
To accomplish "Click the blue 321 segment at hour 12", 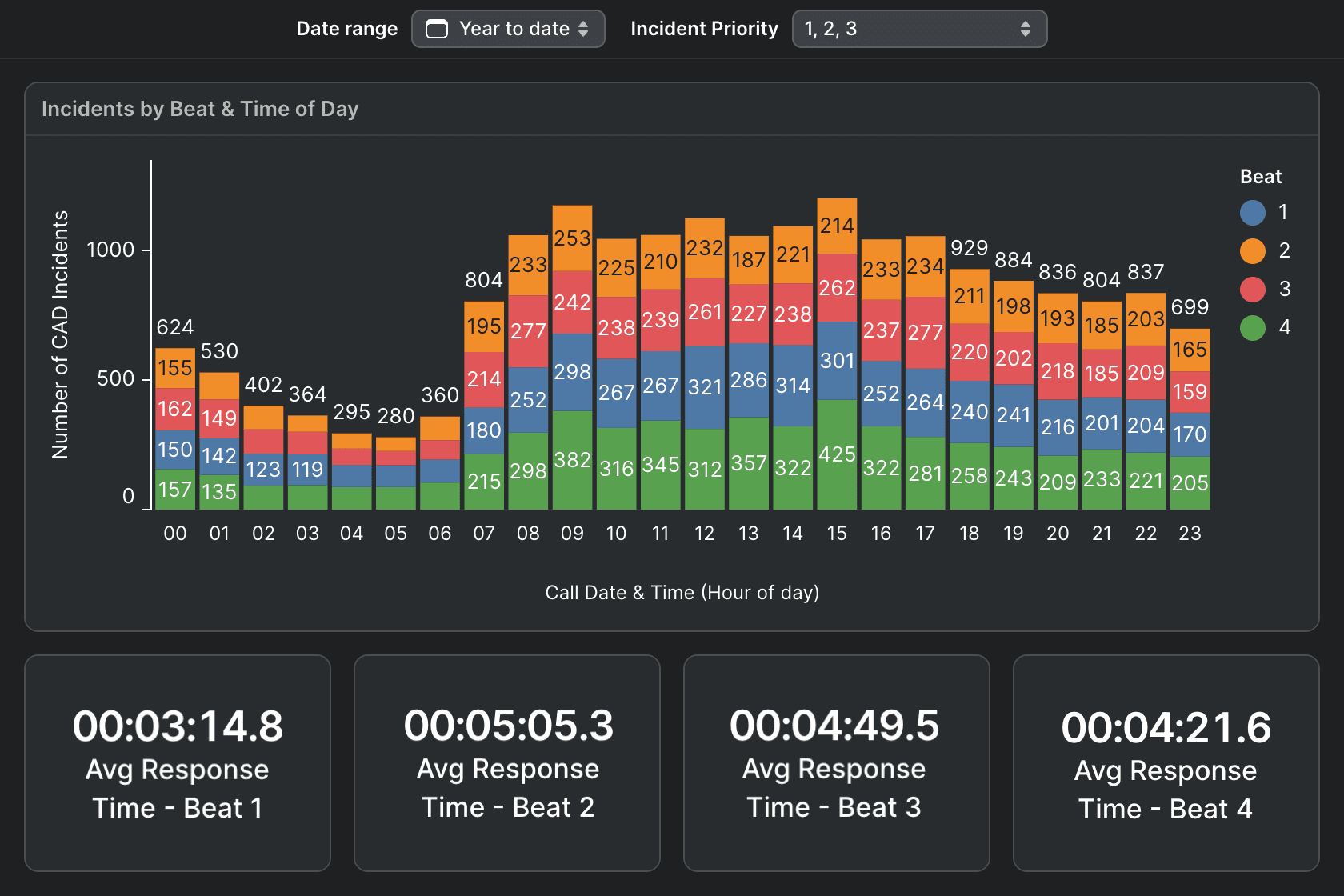I will 705,387.
